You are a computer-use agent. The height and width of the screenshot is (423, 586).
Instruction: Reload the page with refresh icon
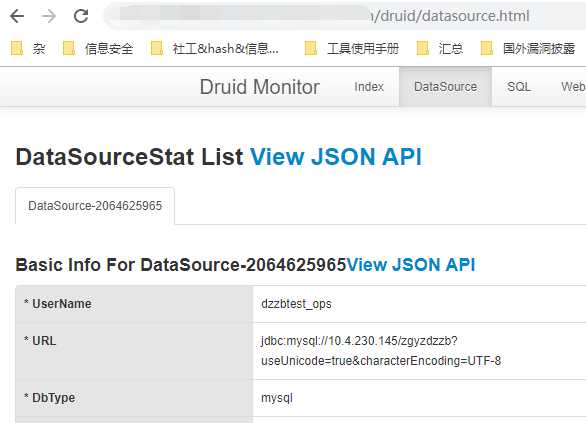(81, 16)
